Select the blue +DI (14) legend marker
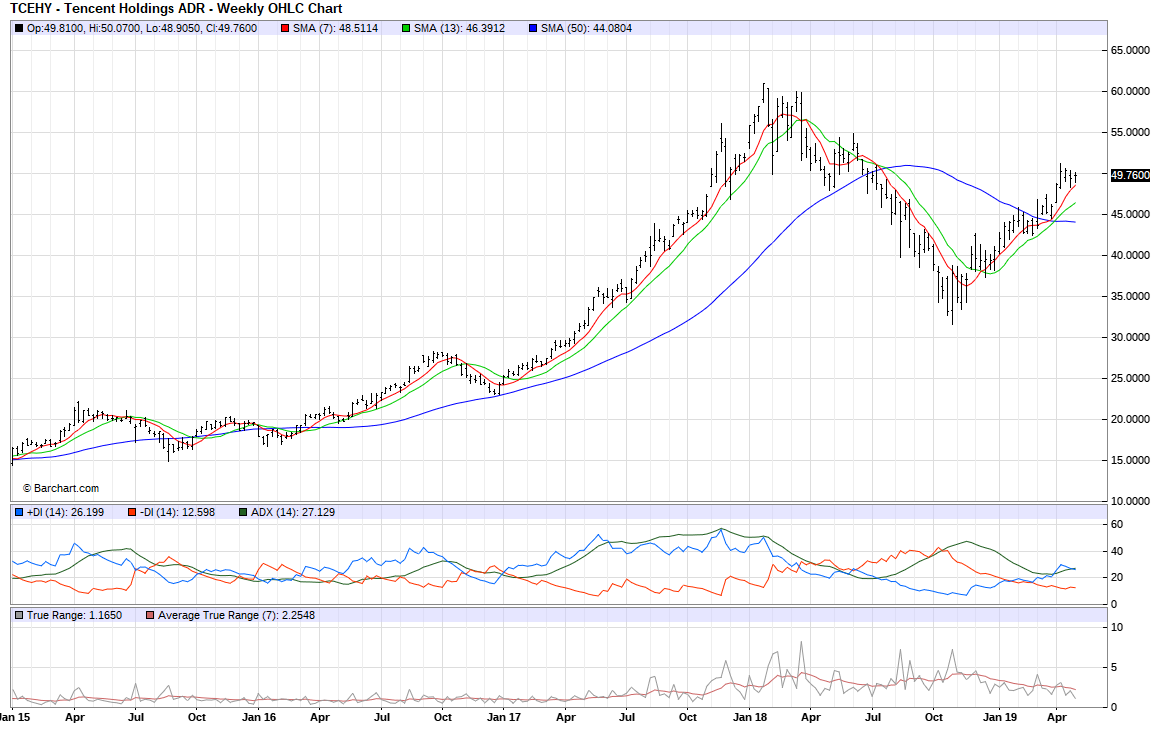The height and width of the screenshot is (748, 1156). coord(19,513)
